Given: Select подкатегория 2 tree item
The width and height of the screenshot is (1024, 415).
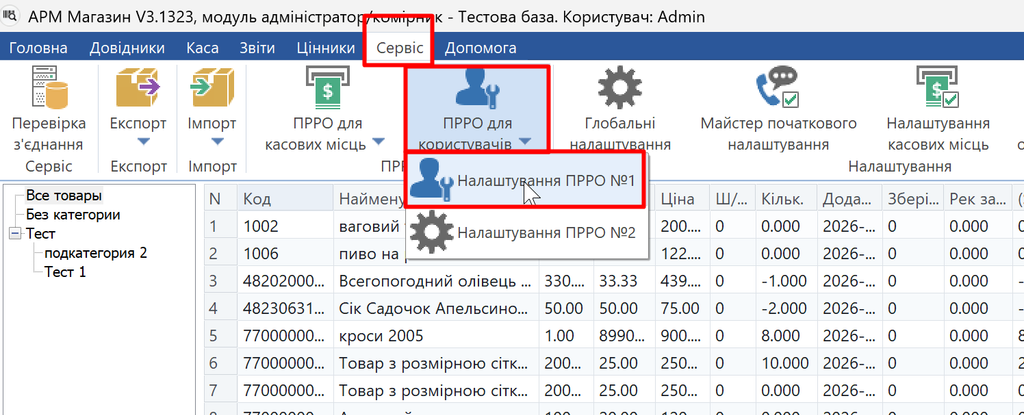Looking at the screenshot, I should tap(95, 252).
